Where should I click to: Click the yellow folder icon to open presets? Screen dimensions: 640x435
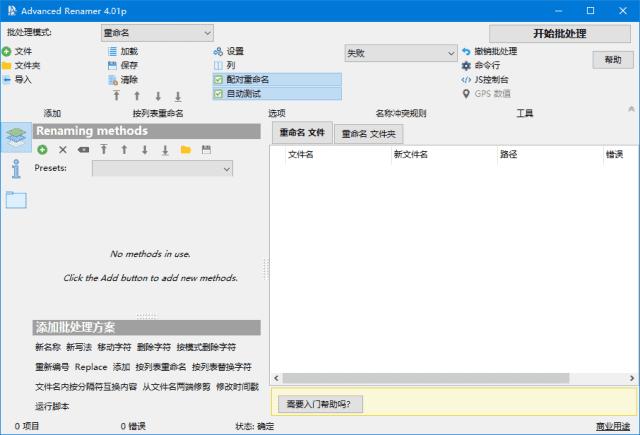(x=185, y=149)
